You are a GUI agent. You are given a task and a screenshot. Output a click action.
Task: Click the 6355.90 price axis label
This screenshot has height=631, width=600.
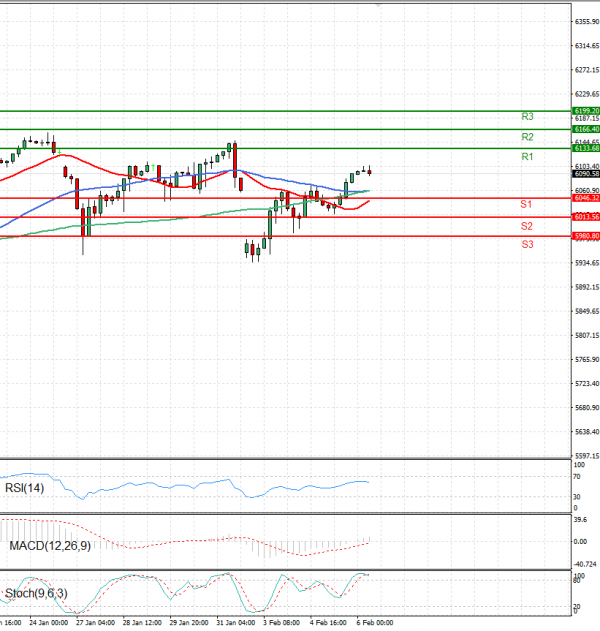coord(586,21)
